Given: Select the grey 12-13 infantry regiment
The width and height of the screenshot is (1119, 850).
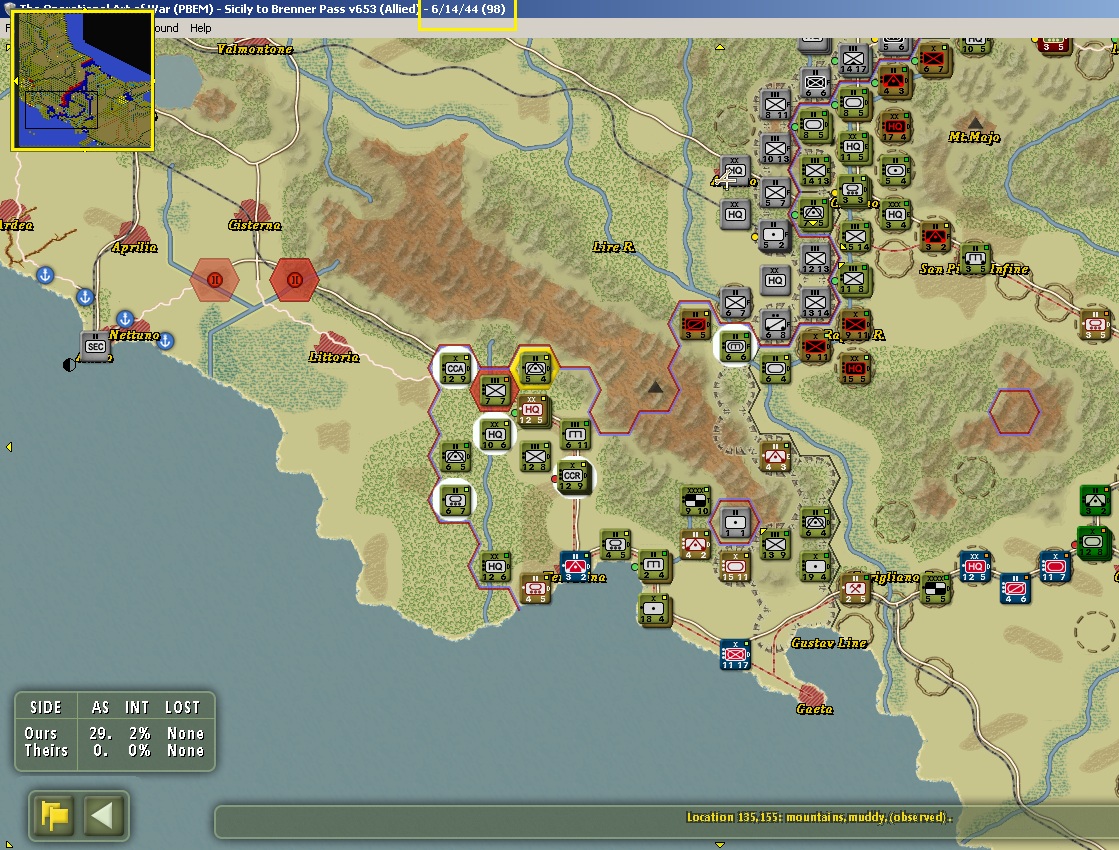Looking at the screenshot, I should click(815, 260).
